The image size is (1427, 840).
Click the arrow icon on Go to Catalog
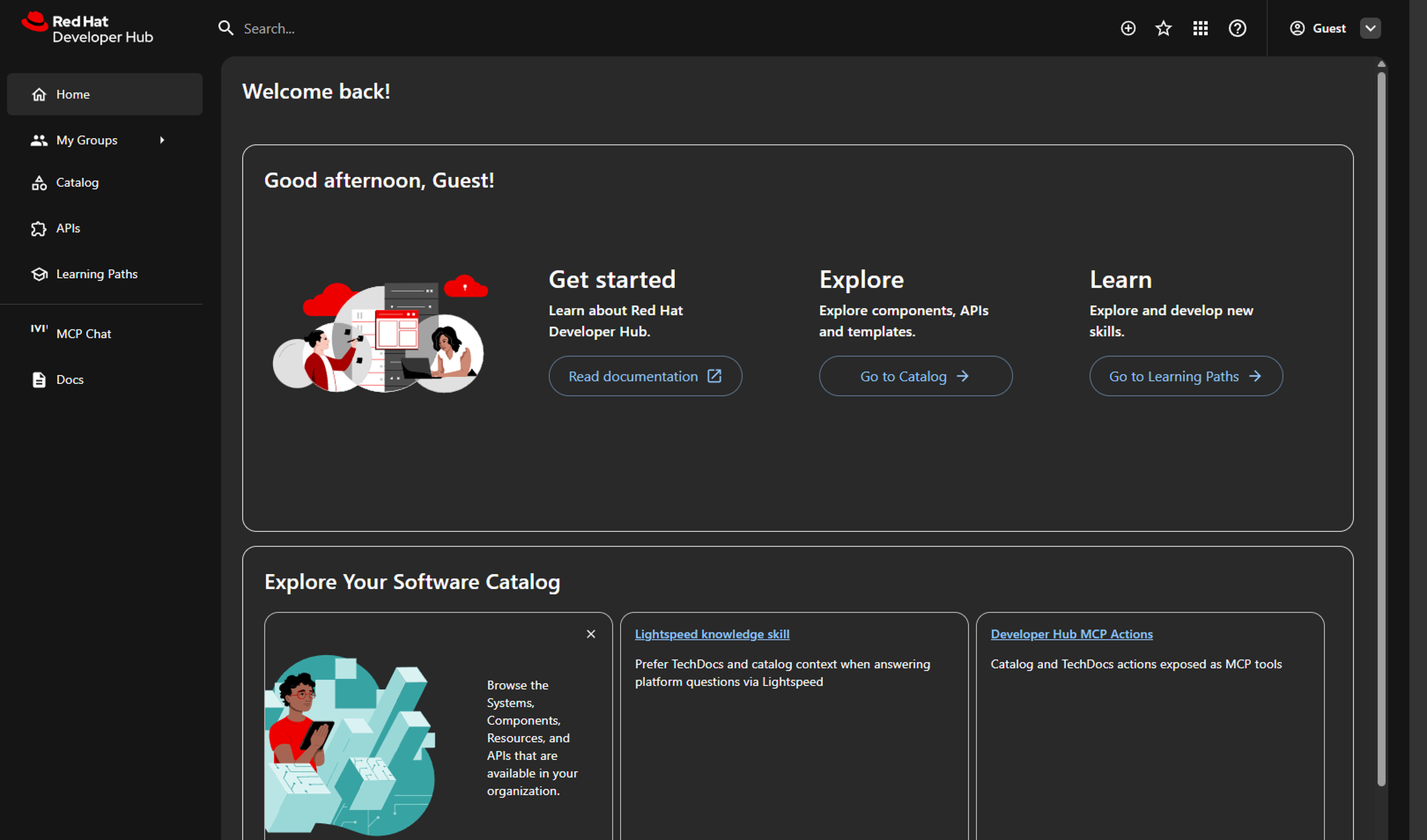[963, 376]
